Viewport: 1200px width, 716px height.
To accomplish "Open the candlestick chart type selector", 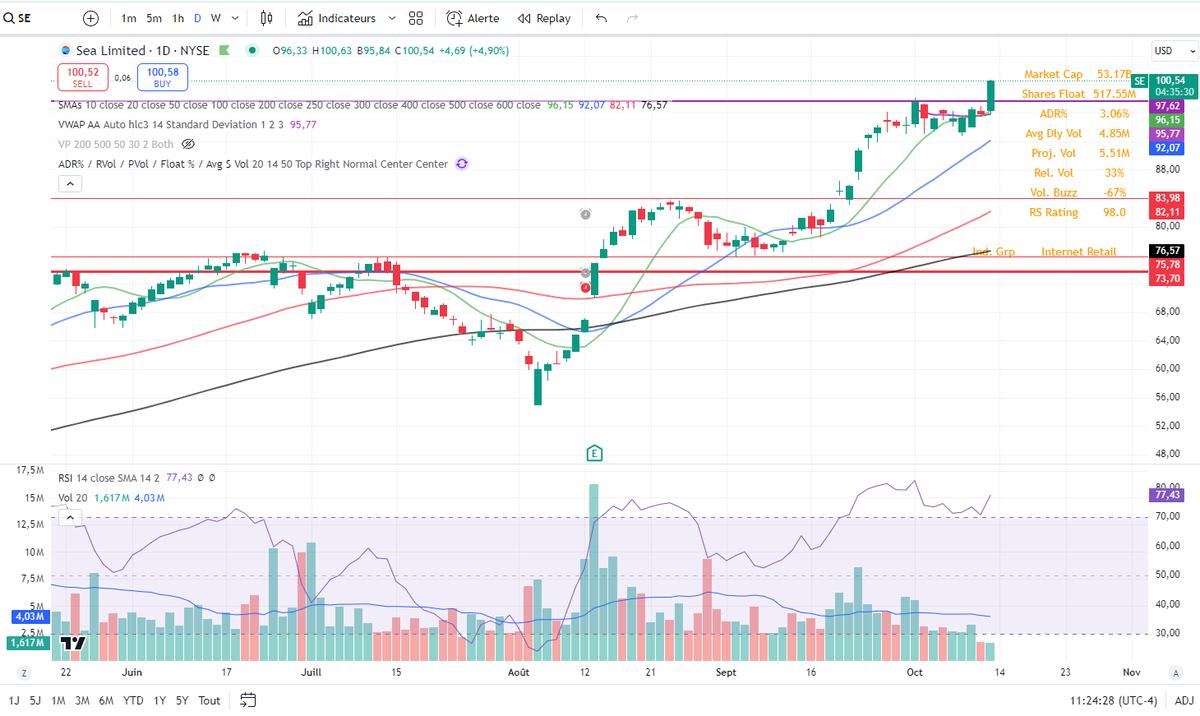I will [266, 18].
